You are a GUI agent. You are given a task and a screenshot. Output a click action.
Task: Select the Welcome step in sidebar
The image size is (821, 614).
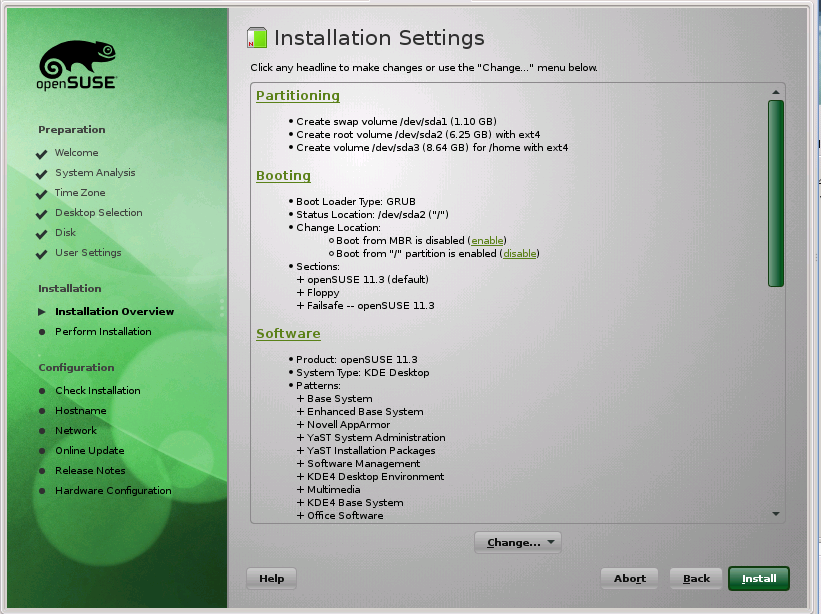point(76,152)
